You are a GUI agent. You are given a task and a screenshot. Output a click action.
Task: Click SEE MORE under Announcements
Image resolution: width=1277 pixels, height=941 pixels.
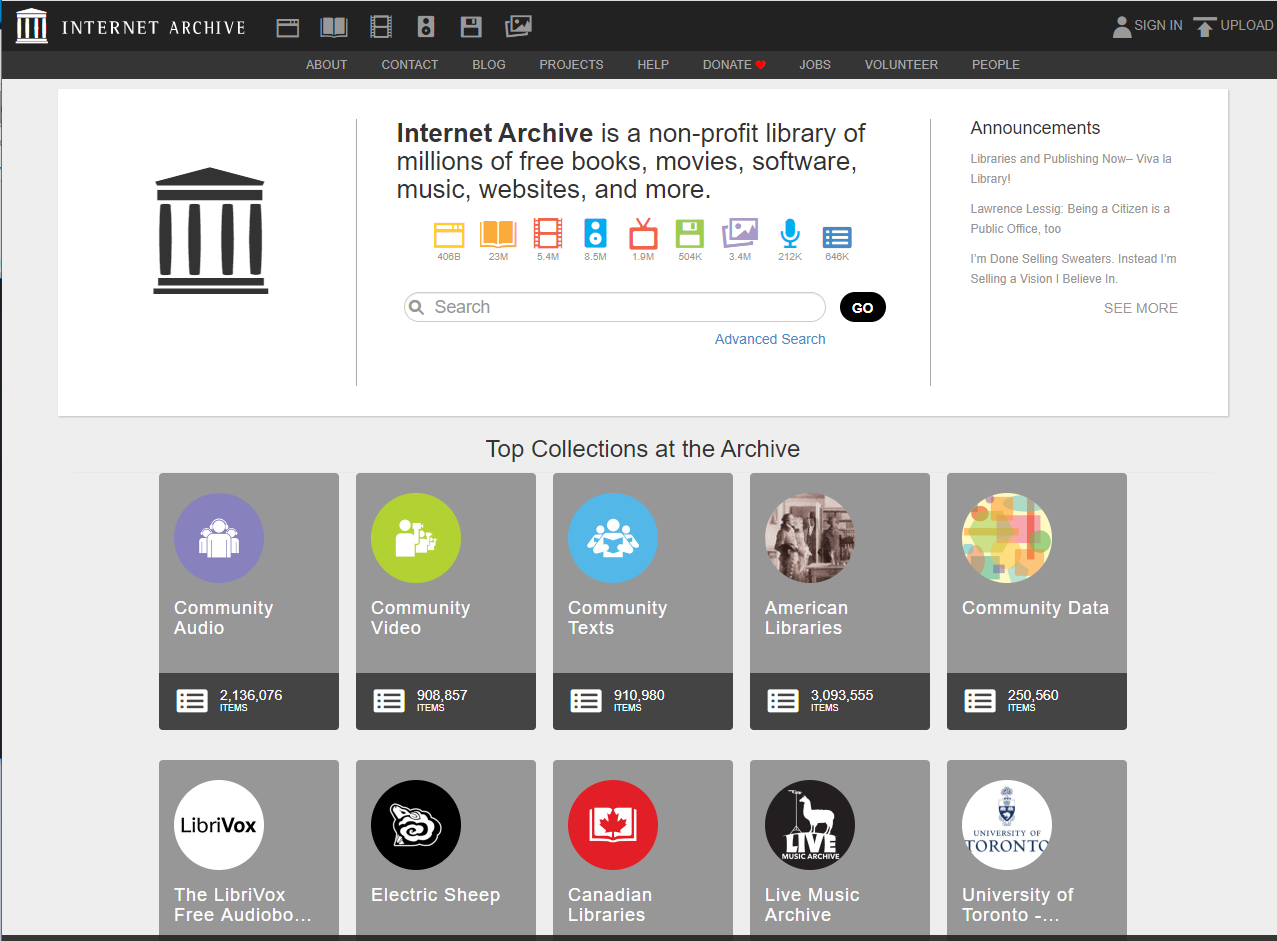[x=1141, y=308]
